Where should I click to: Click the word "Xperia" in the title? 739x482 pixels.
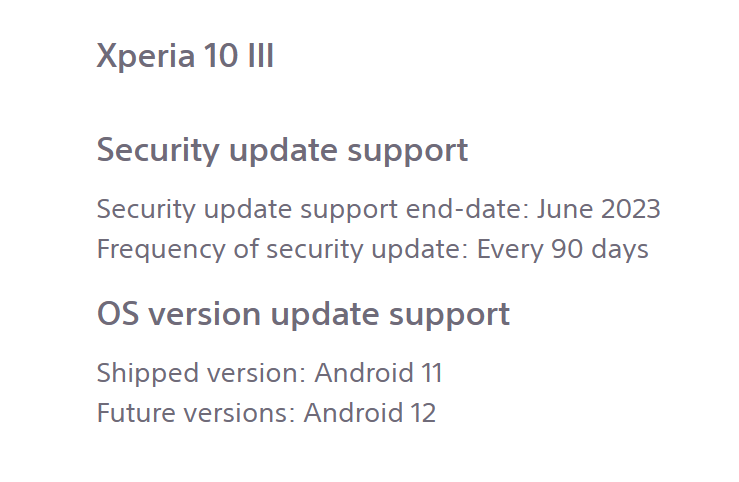[146, 57]
